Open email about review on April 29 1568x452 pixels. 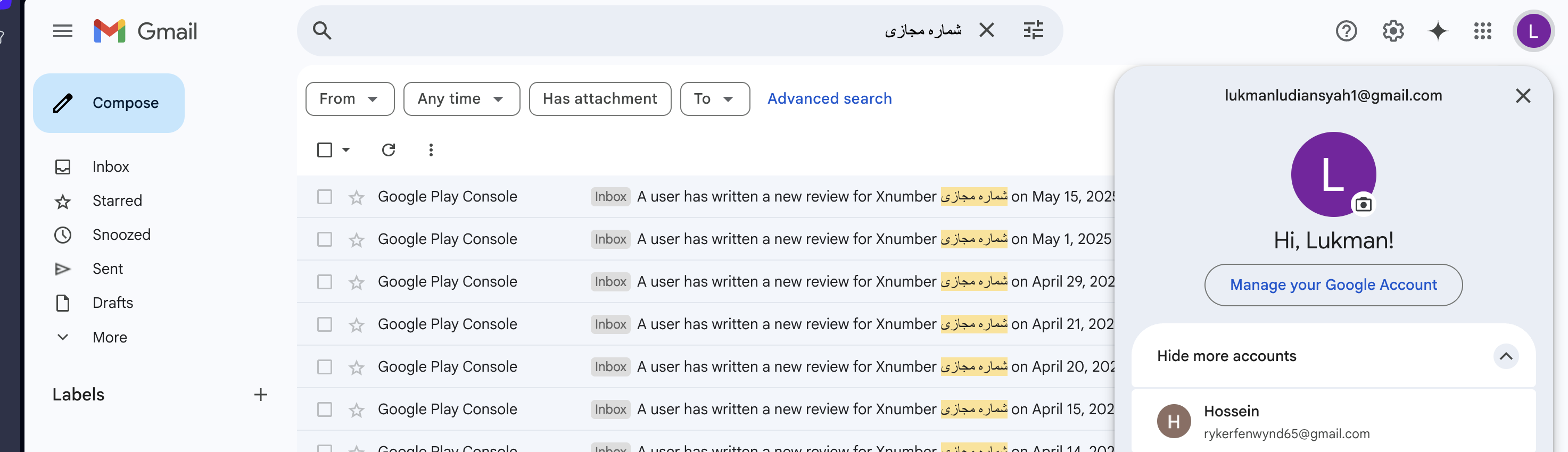(x=705, y=282)
